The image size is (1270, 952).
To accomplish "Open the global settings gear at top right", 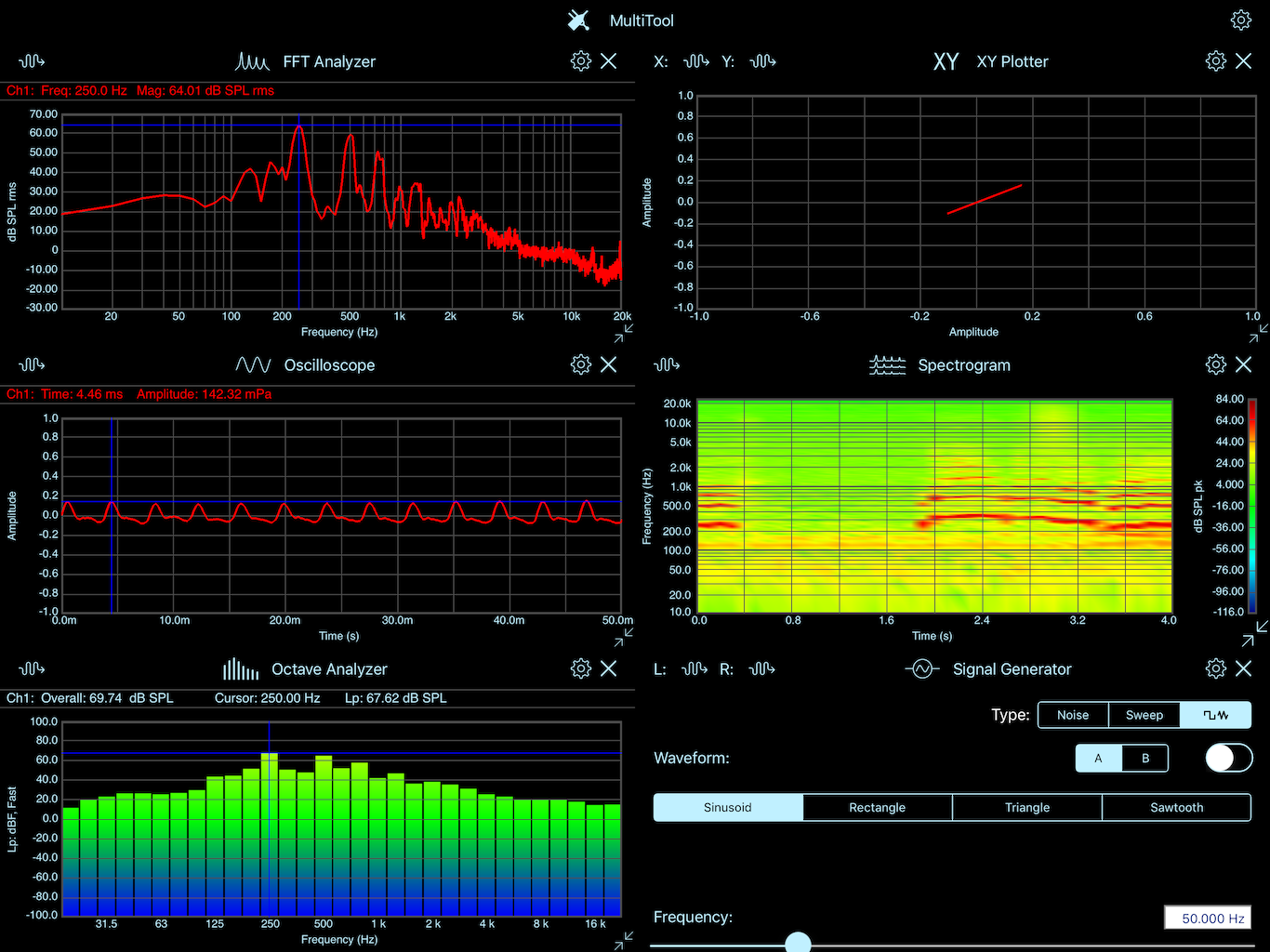I will [x=1242, y=20].
